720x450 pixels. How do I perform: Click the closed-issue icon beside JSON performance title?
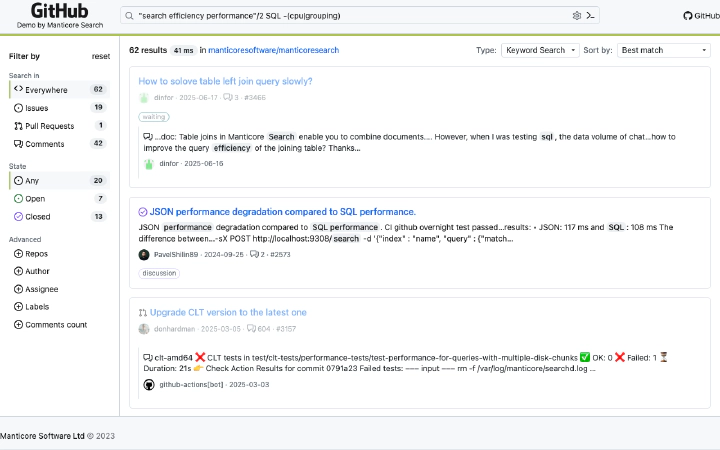(x=143, y=212)
